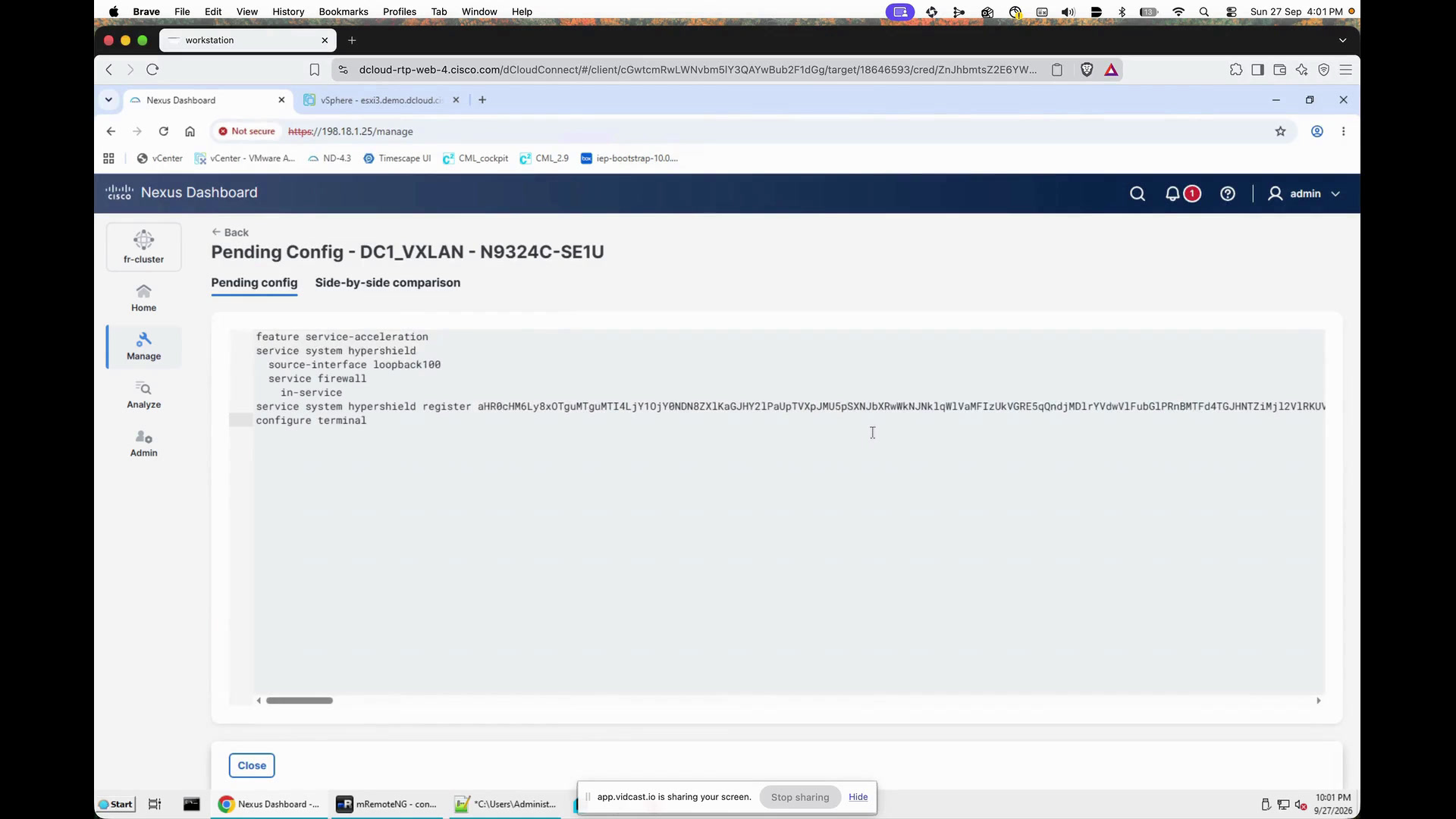Switch to Side-by-side comparison tab
1456x819 pixels.
(x=388, y=283)
